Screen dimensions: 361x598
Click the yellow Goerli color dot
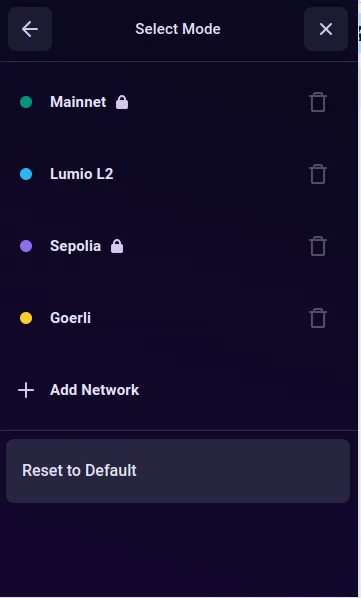click(26, 318)
